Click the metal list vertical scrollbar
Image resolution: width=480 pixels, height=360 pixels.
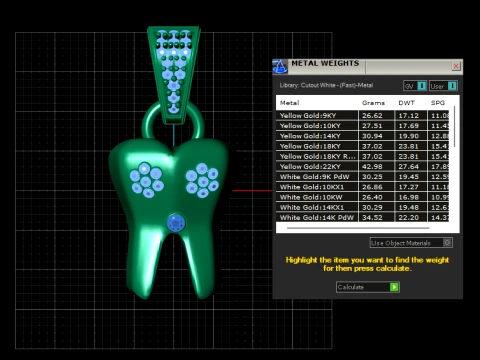(454, 127)
